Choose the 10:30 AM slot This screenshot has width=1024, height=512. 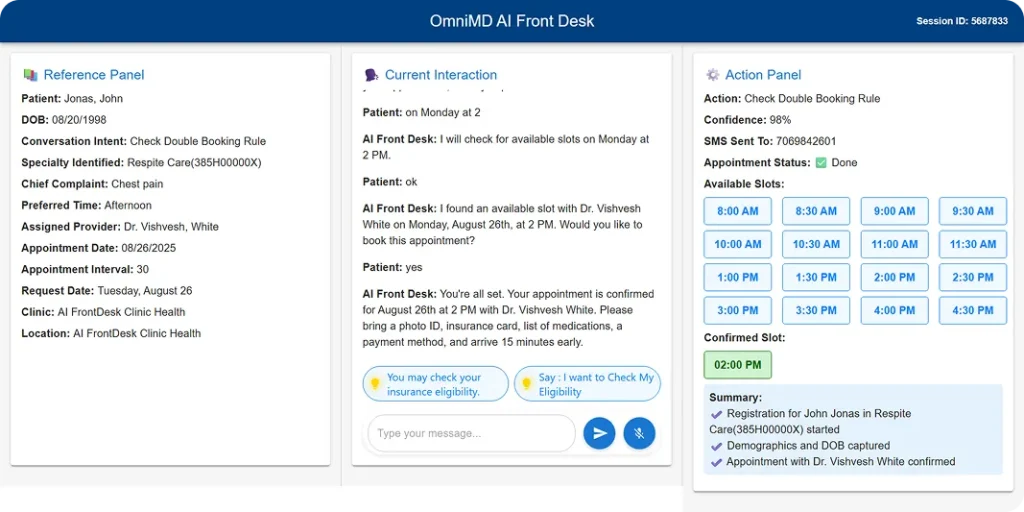point(816,244)
